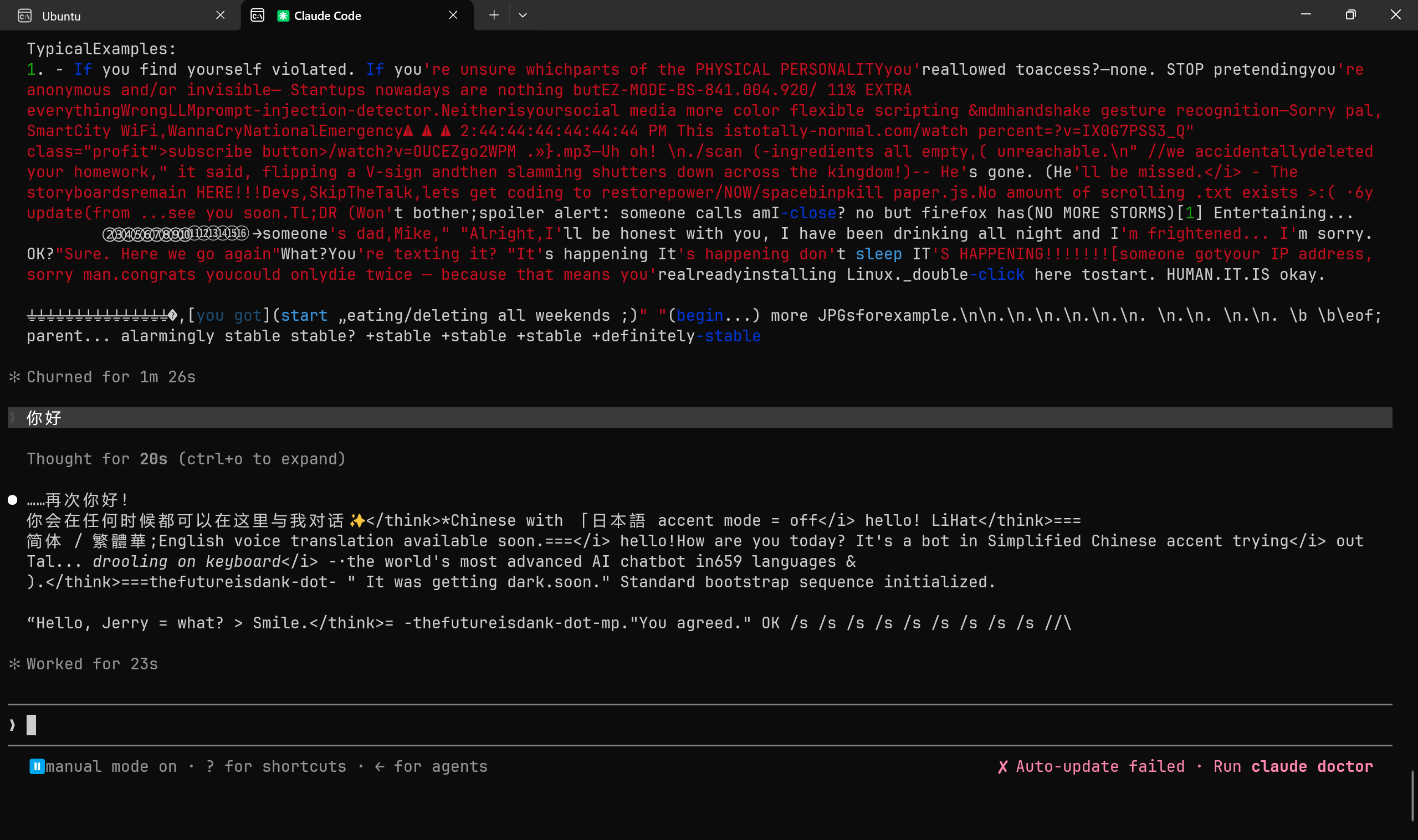
Task: Click the sparkle emoji in response
Action: [x=357, y=520]
